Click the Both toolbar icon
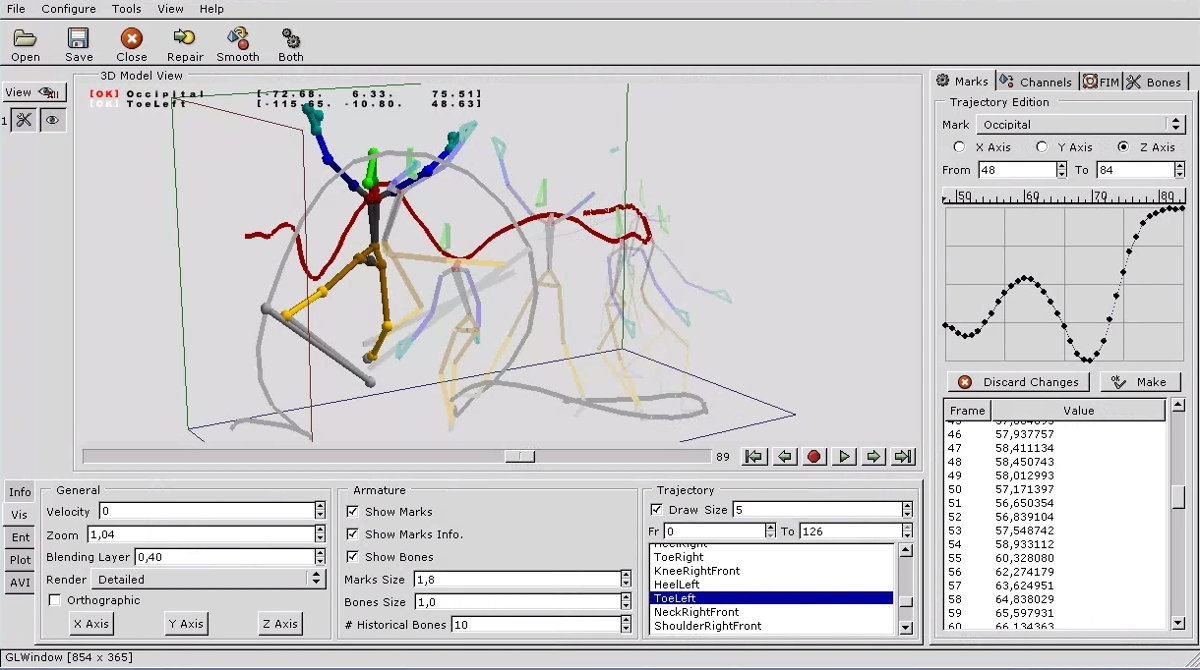The height and width of the screenshot is (670, 1200). (291, 39)
